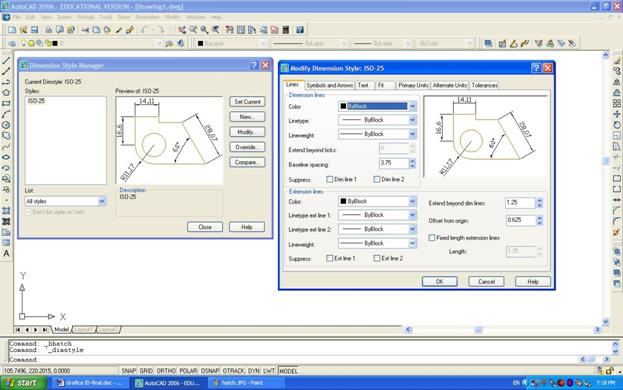The width and height of the screenshot is (623, 390).
Task: Click OK in Modify Dimension Style dialog
Action: (439, 282)
